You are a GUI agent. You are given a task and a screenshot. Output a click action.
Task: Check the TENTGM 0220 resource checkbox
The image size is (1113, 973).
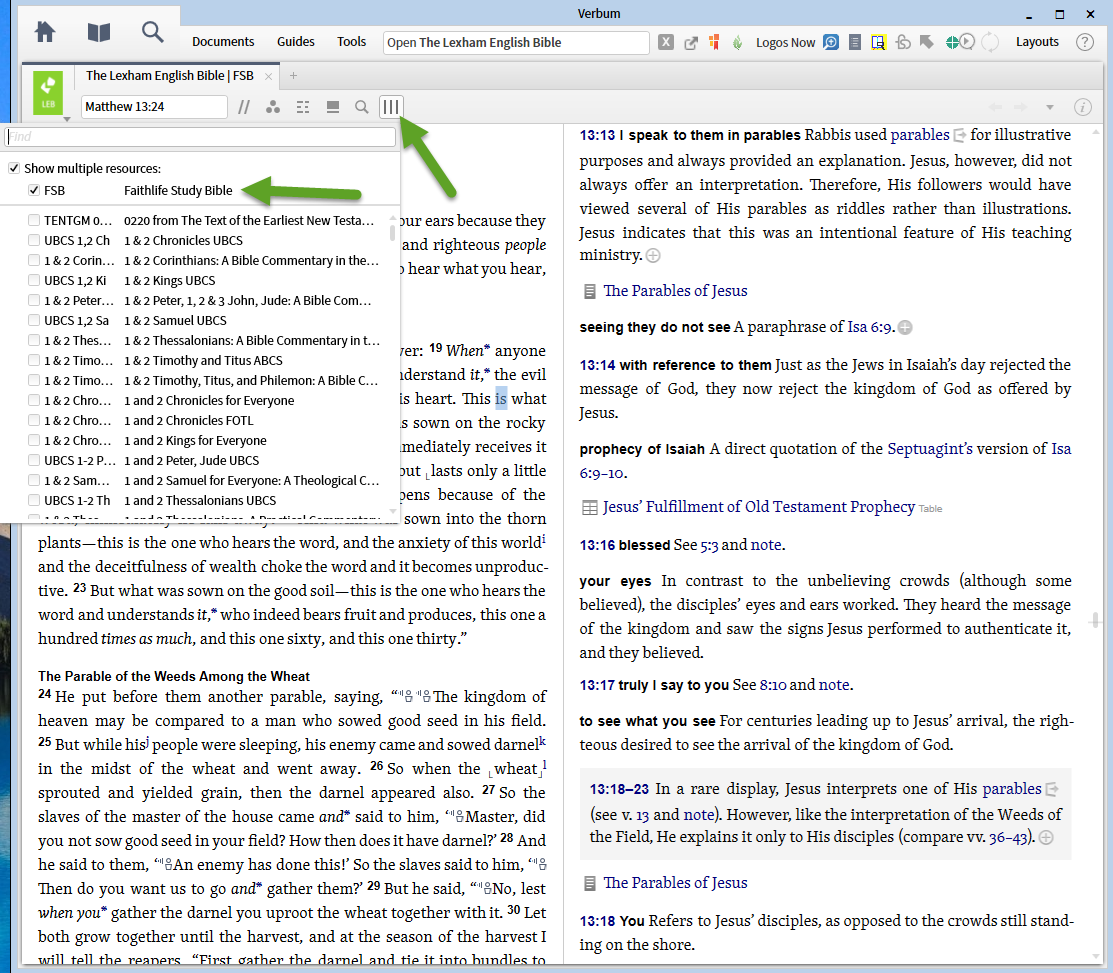pyautogui.click(x=33, y=221)
